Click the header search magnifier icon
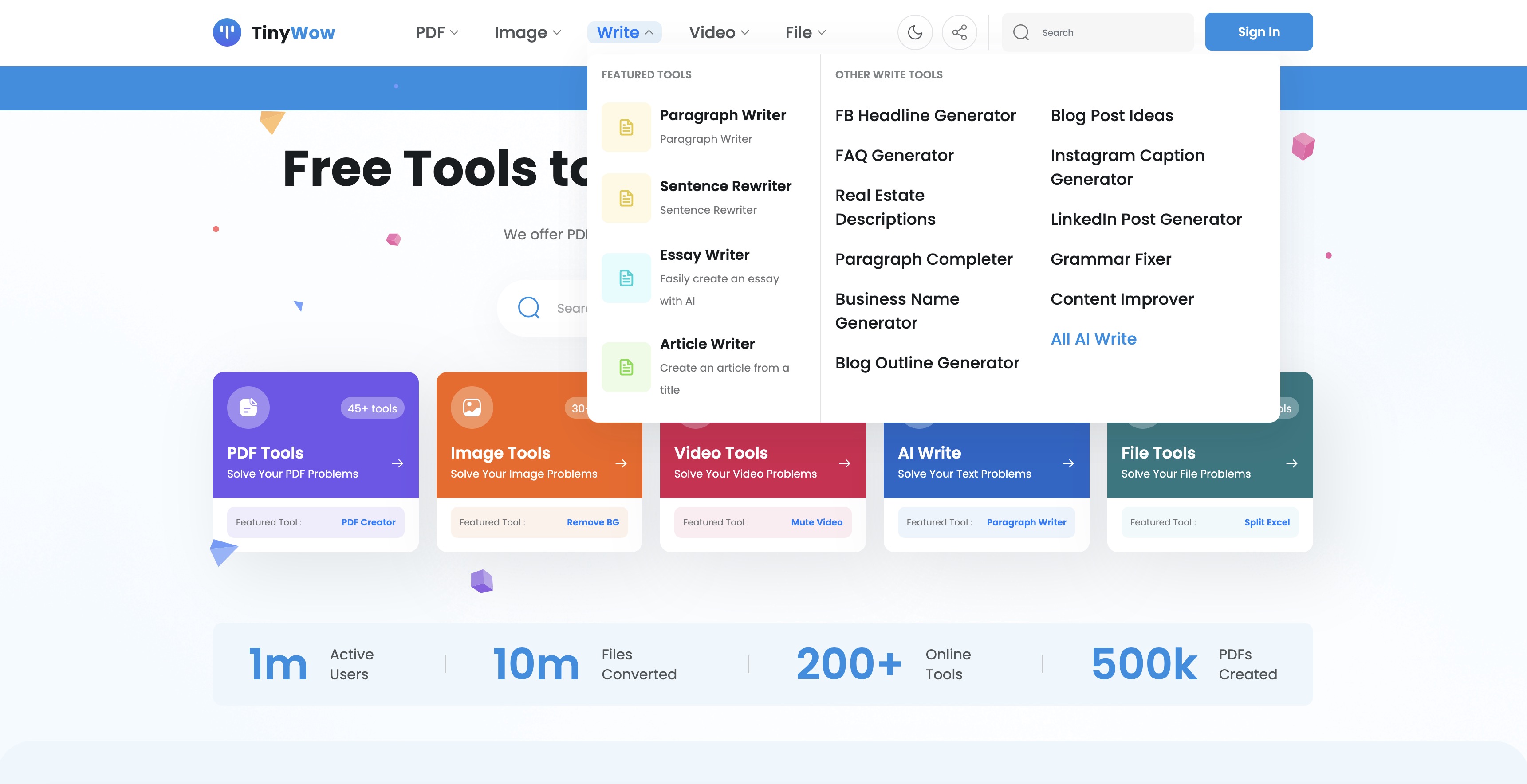This screenshot has width=1527, height=784. (x=1021, y=32)
